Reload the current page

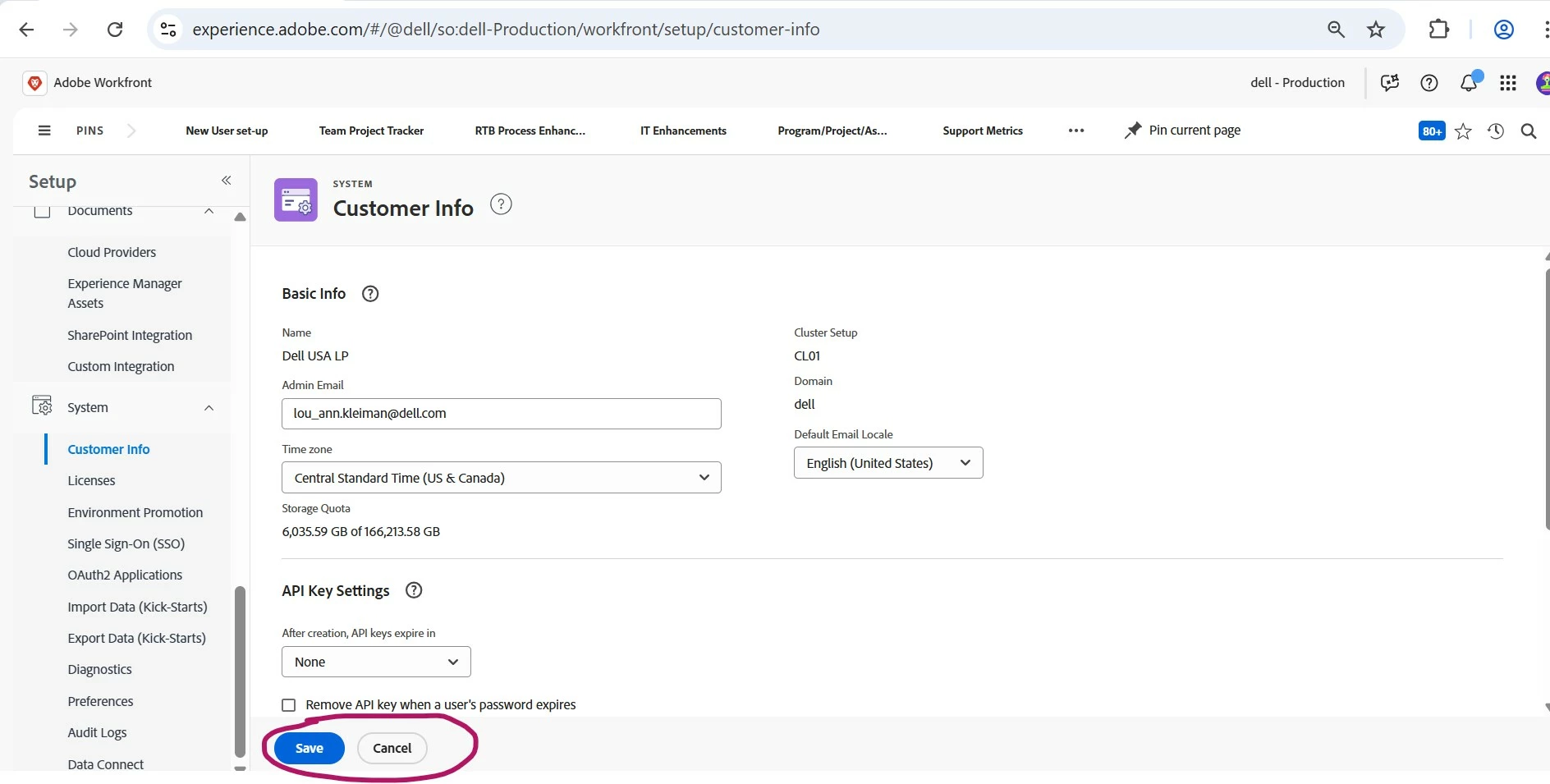(x=115, y=30)
